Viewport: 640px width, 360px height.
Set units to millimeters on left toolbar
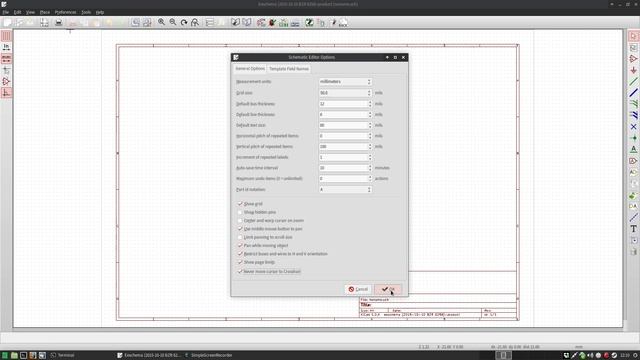coord(6,59)
